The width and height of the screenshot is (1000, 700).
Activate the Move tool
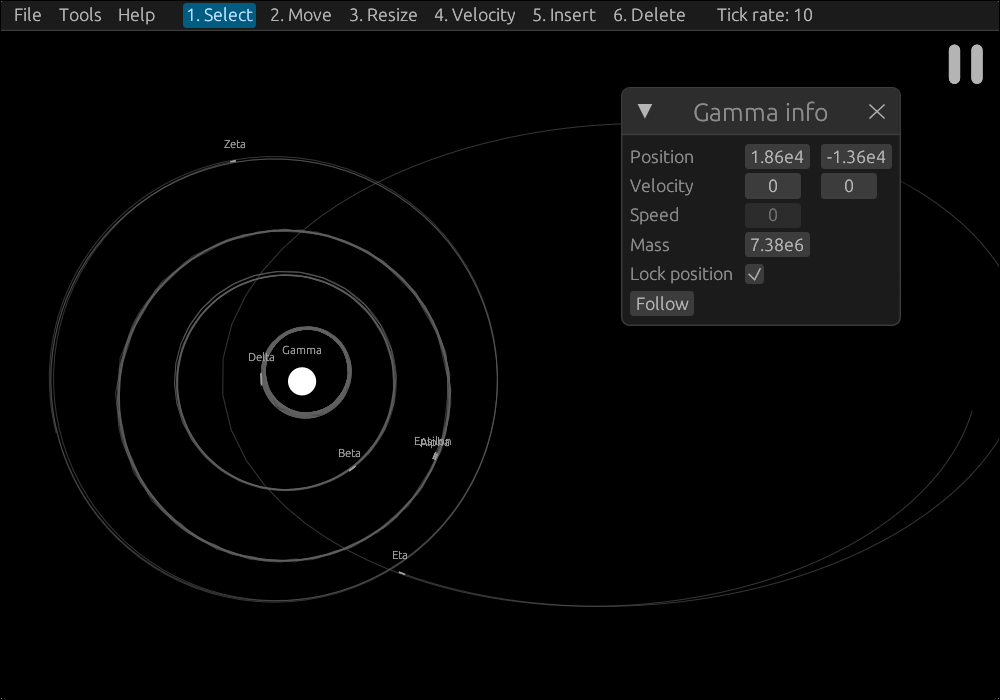coord(300,15)
